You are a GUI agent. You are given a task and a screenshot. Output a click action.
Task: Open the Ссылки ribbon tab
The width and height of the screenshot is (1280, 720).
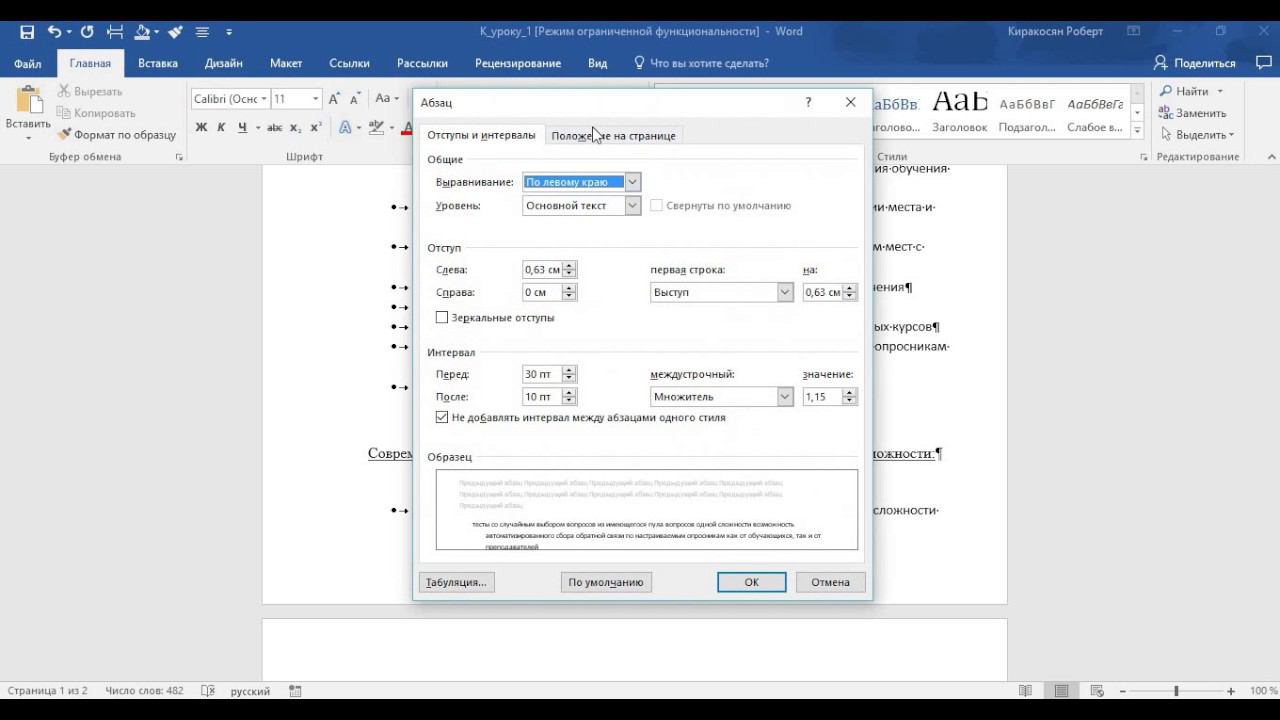349,63
